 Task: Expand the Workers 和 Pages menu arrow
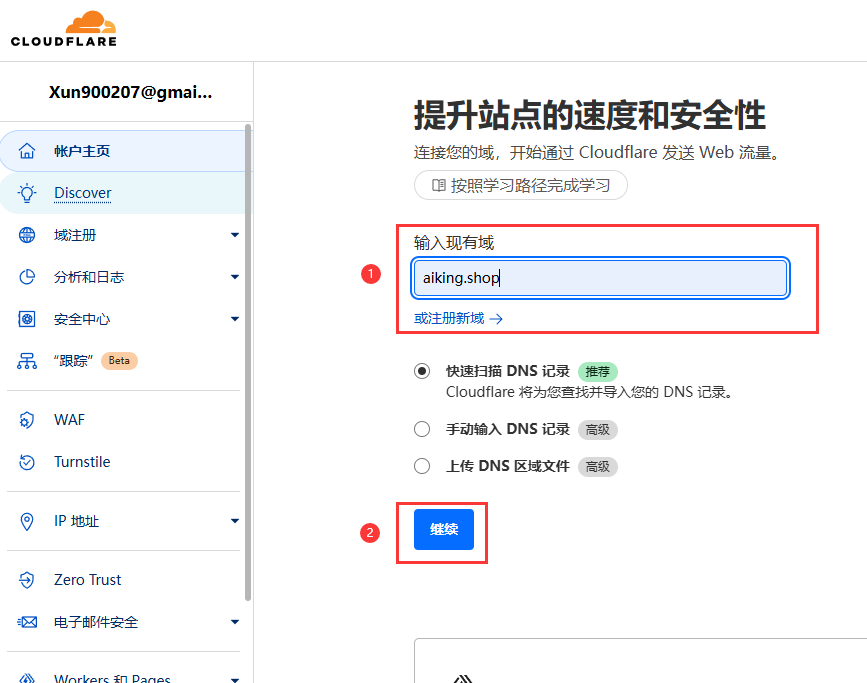[x=235, y=680]
